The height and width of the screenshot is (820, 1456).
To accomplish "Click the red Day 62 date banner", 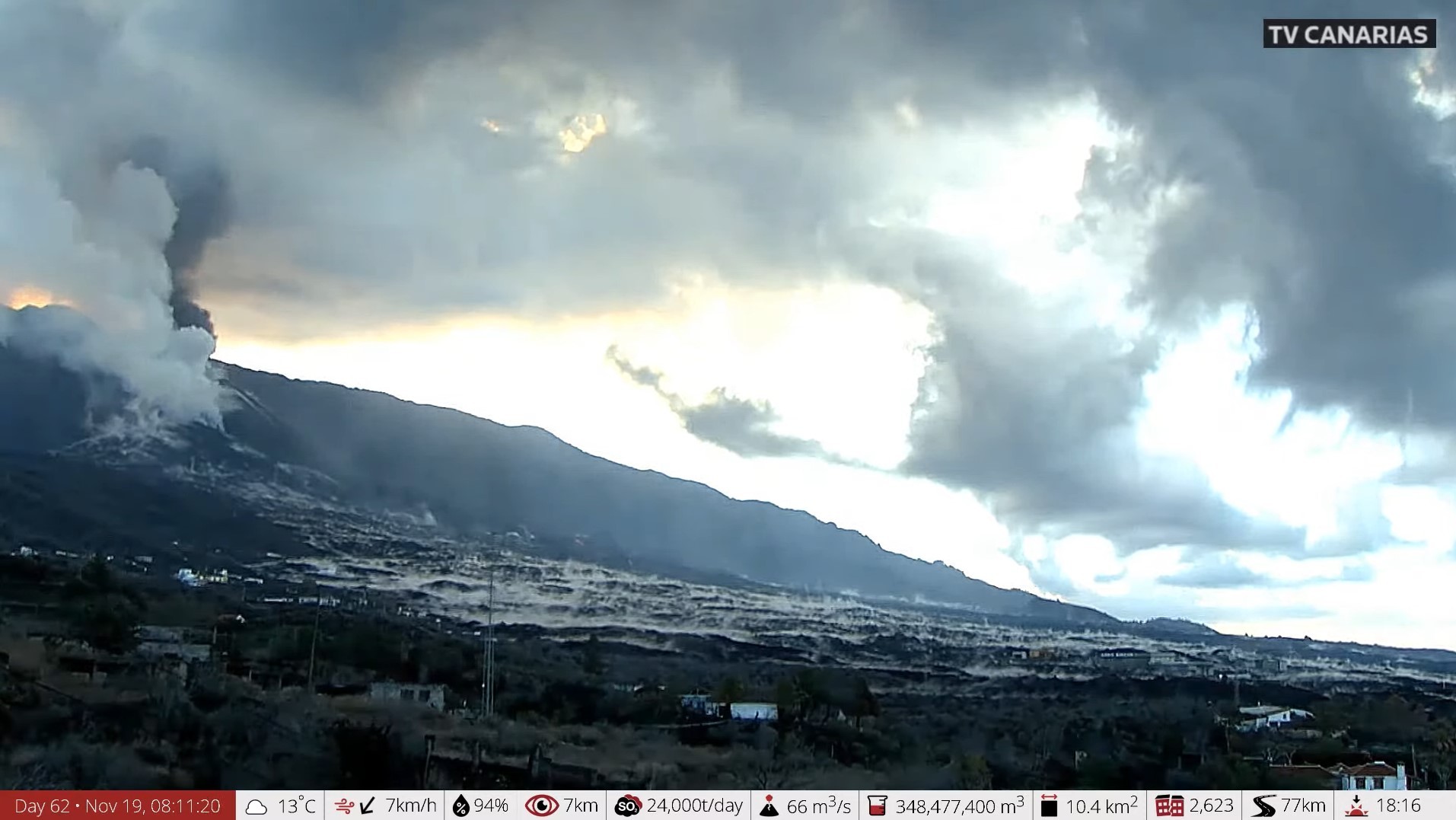I will 118,806.
